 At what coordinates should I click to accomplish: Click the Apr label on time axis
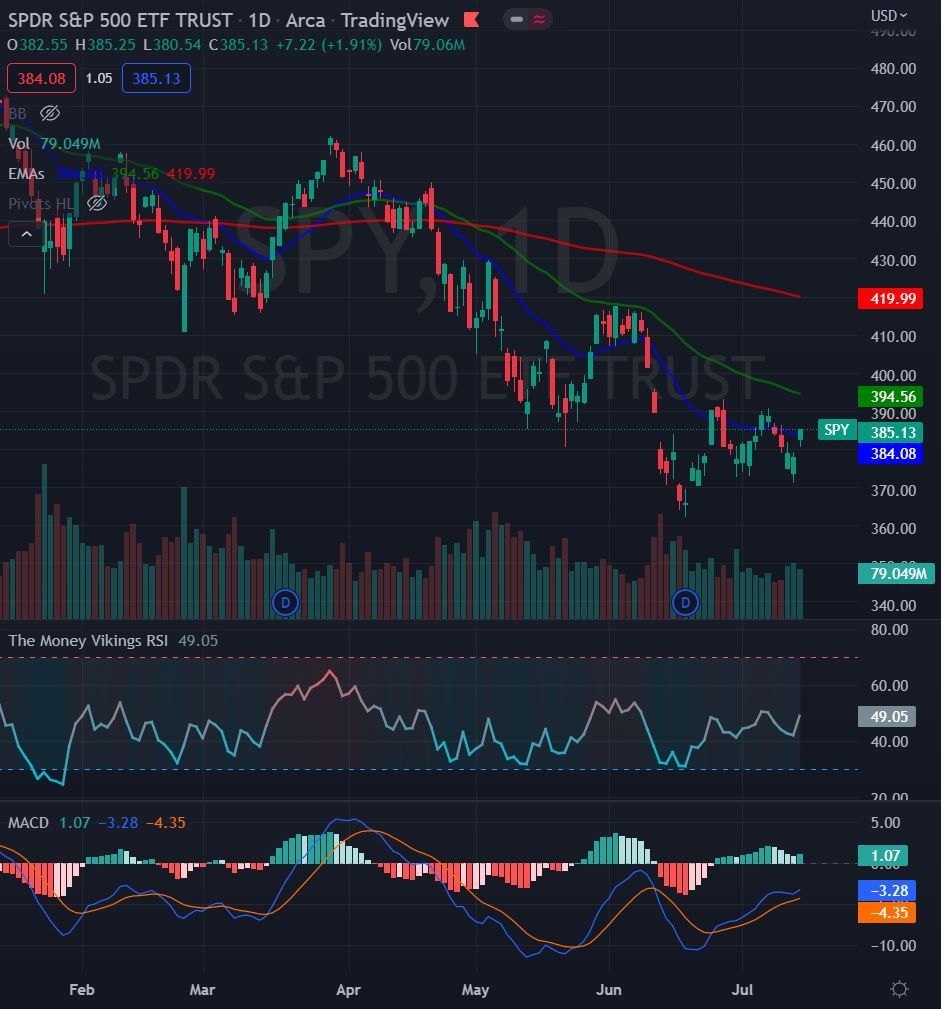[348, 990]
